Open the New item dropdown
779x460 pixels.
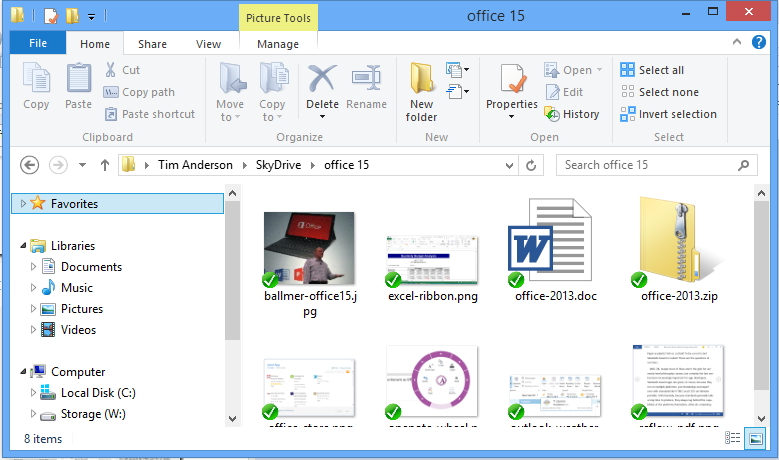pyautogui.click(x=458, y=70)
